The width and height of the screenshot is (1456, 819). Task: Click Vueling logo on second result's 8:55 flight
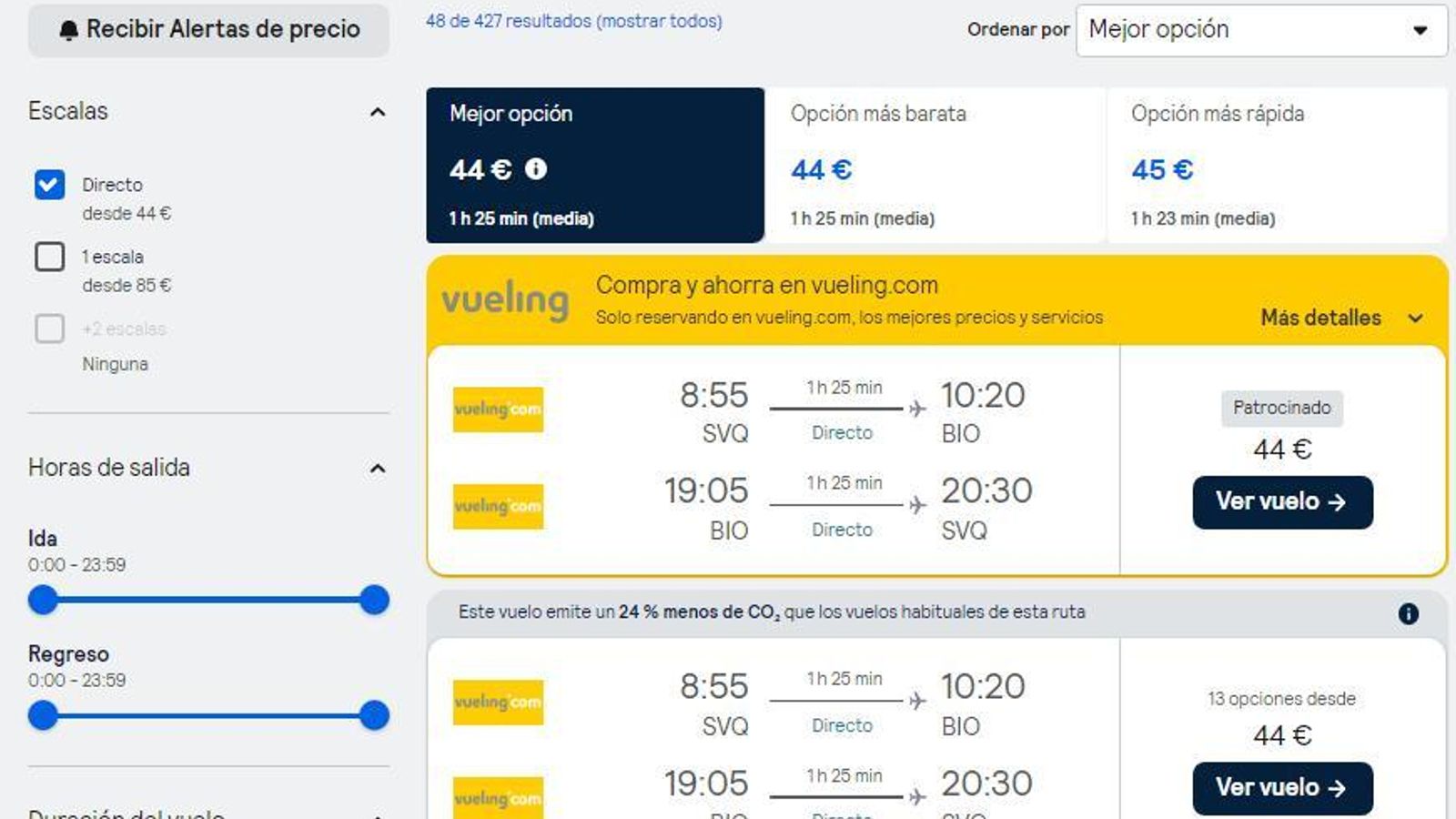click(x=498, y=702)
